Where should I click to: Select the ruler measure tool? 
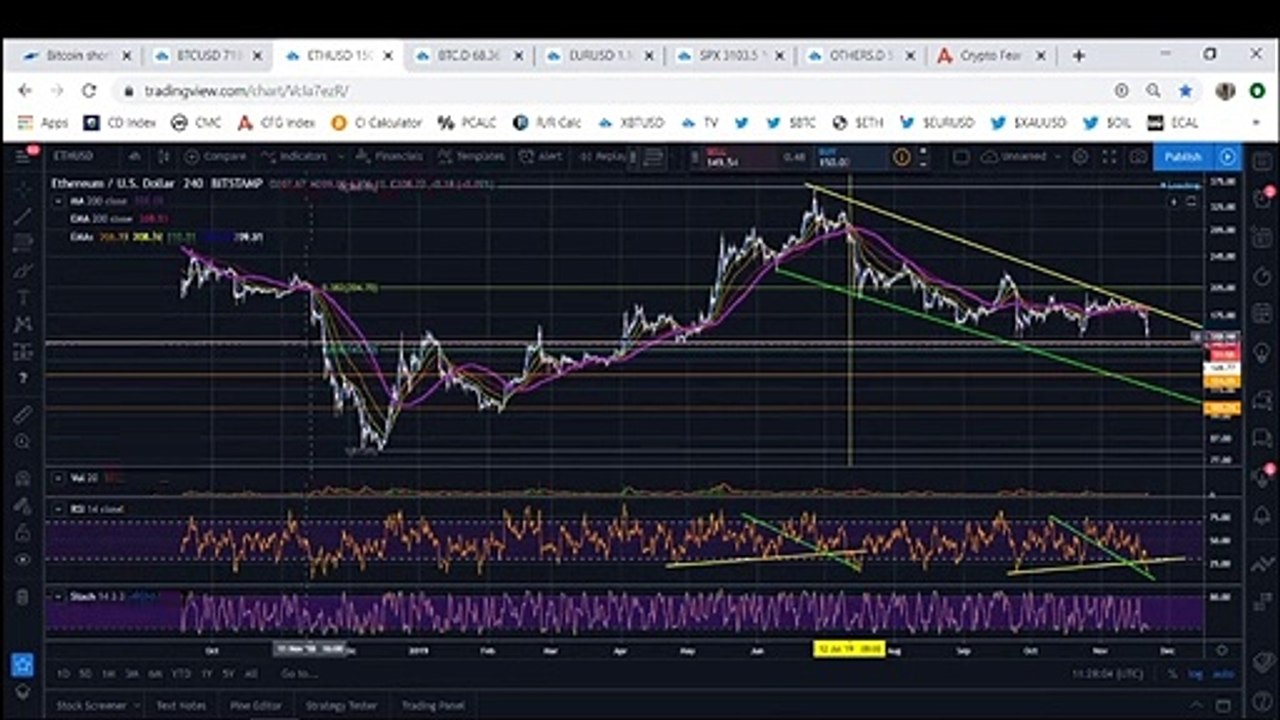point(23,414)
